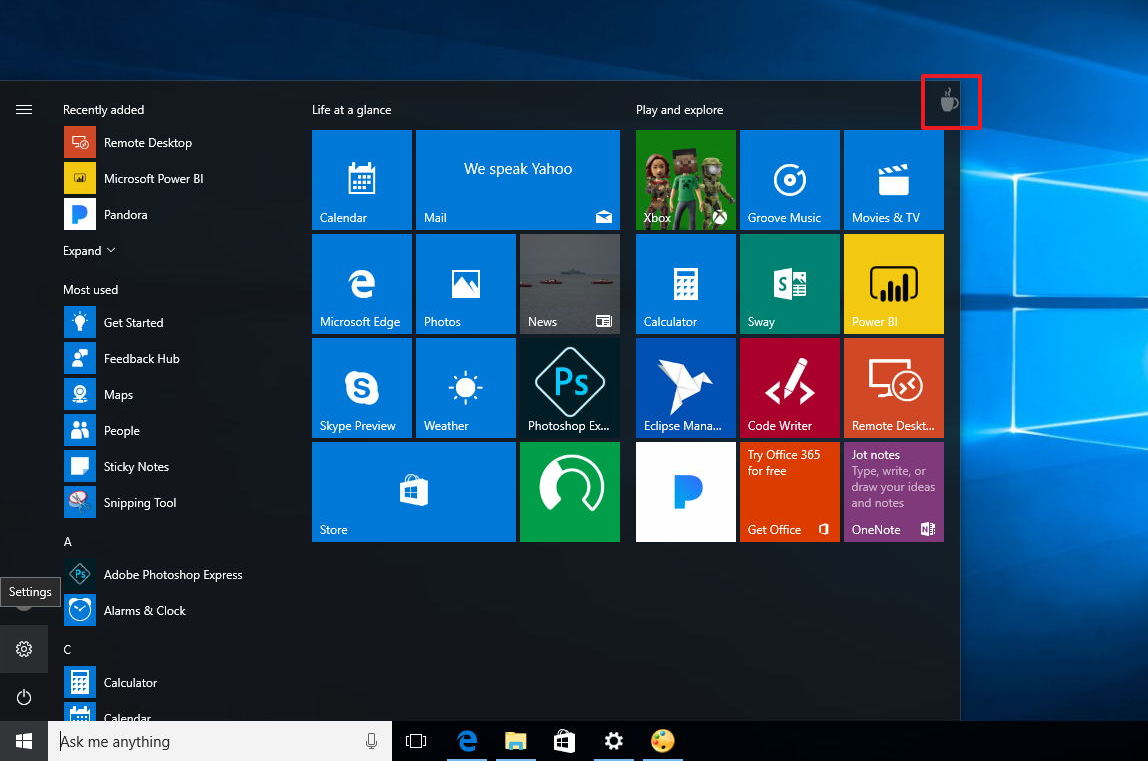
Task: Open the Mail tile
Action: 518,179
